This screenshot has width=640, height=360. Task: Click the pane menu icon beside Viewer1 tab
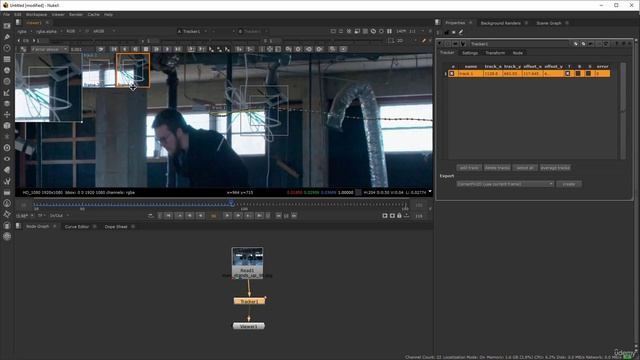[x=18, y=23]
